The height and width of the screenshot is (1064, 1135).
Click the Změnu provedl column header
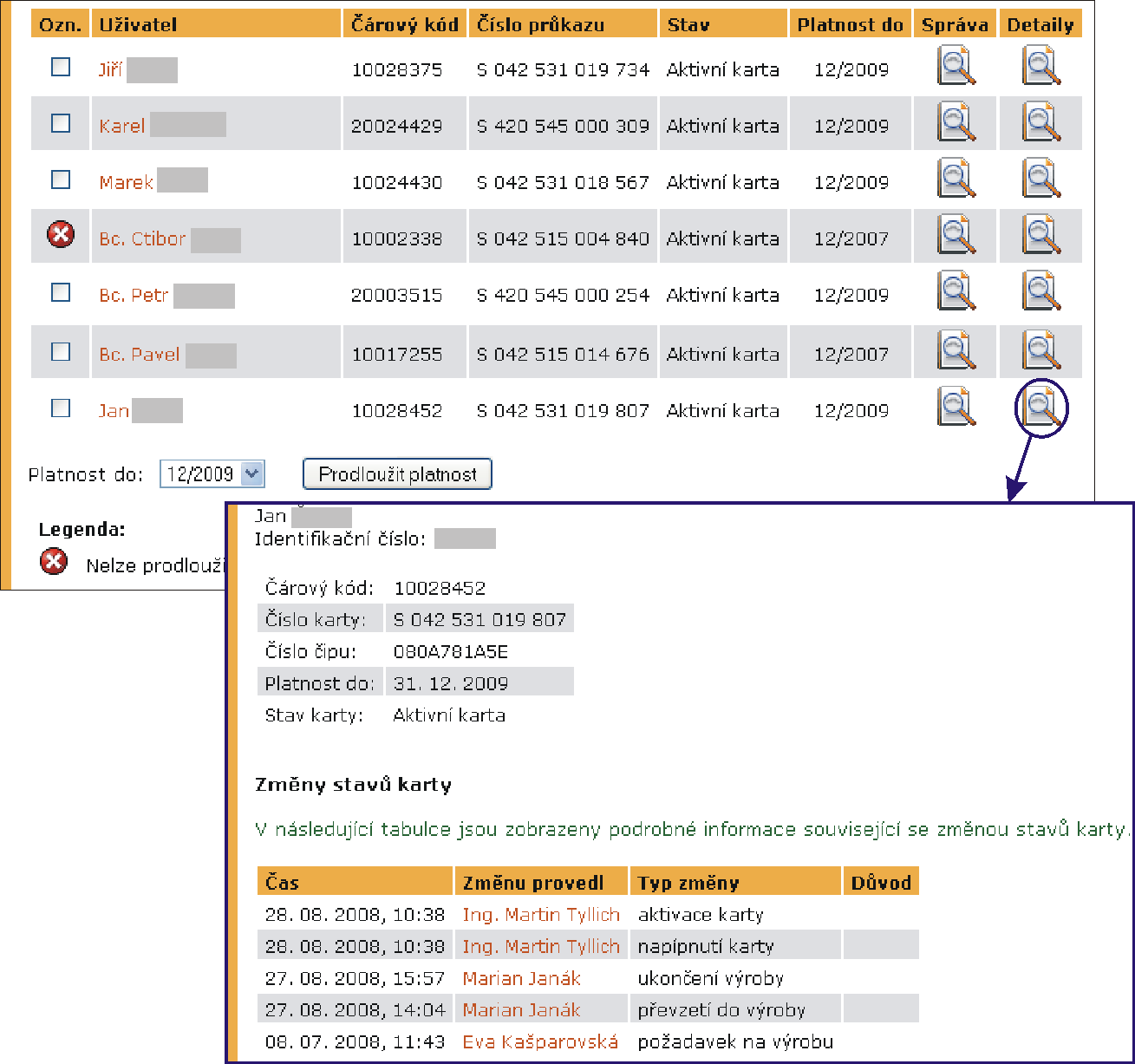pos(542,883)
